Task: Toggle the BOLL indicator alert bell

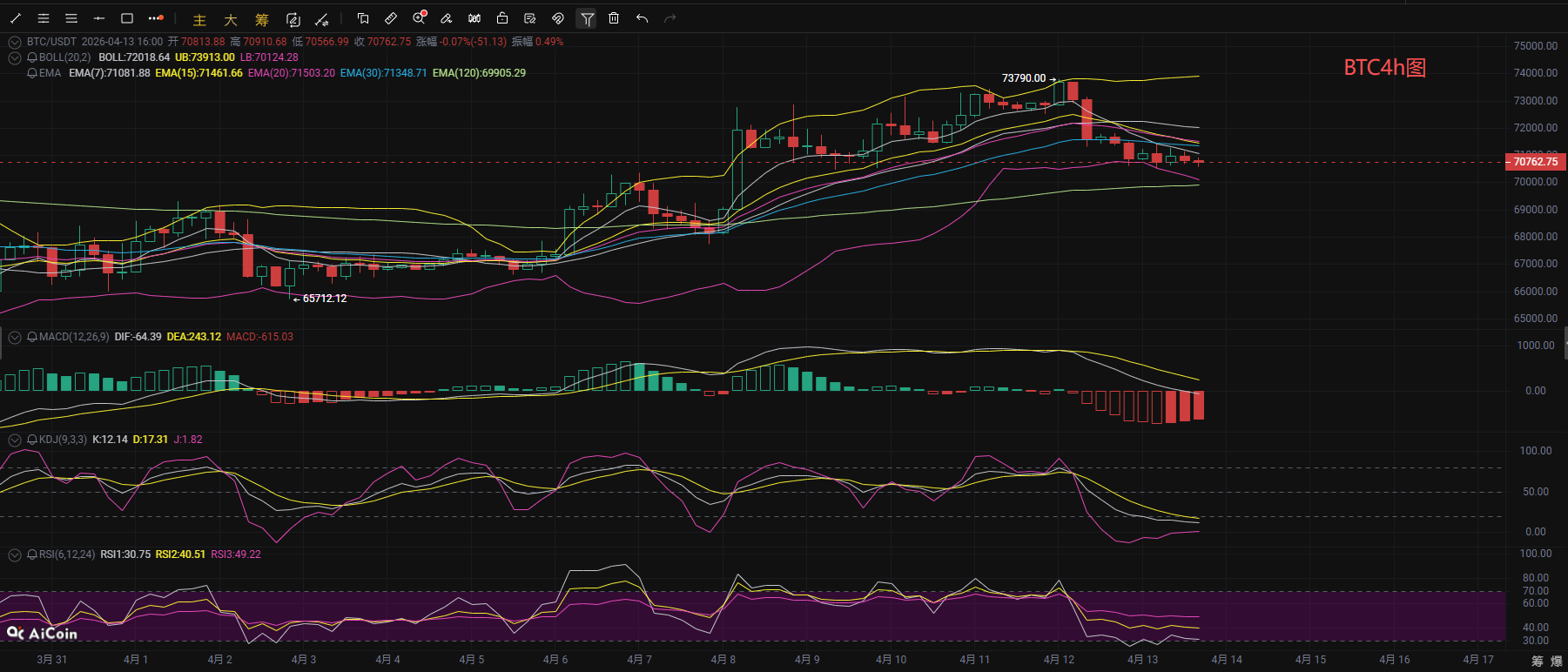Action: (32, 57)
